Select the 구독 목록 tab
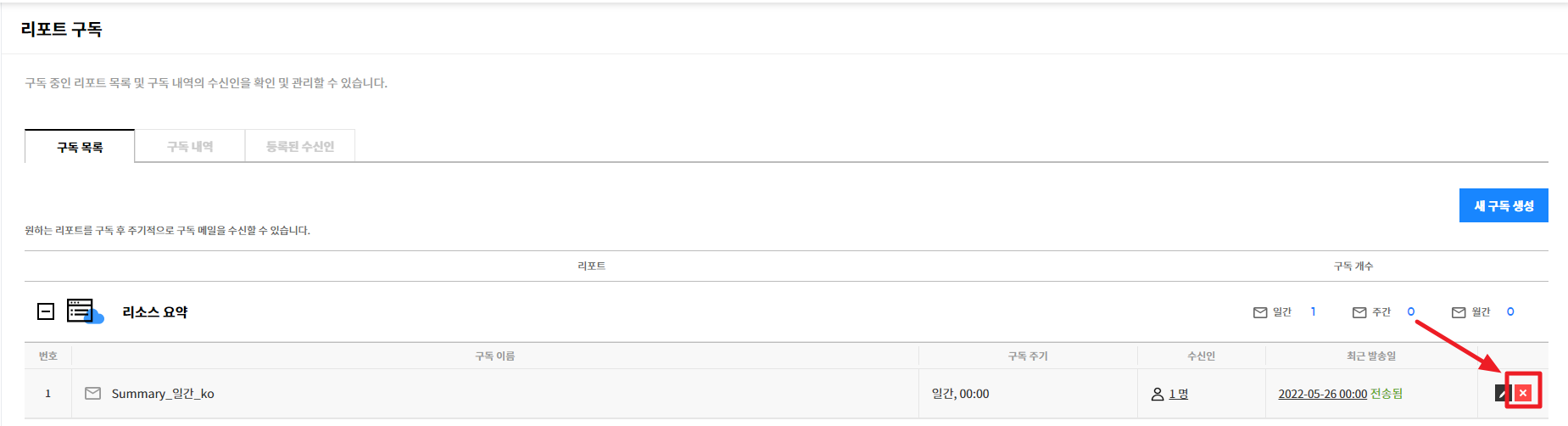 tap(80, 147)
